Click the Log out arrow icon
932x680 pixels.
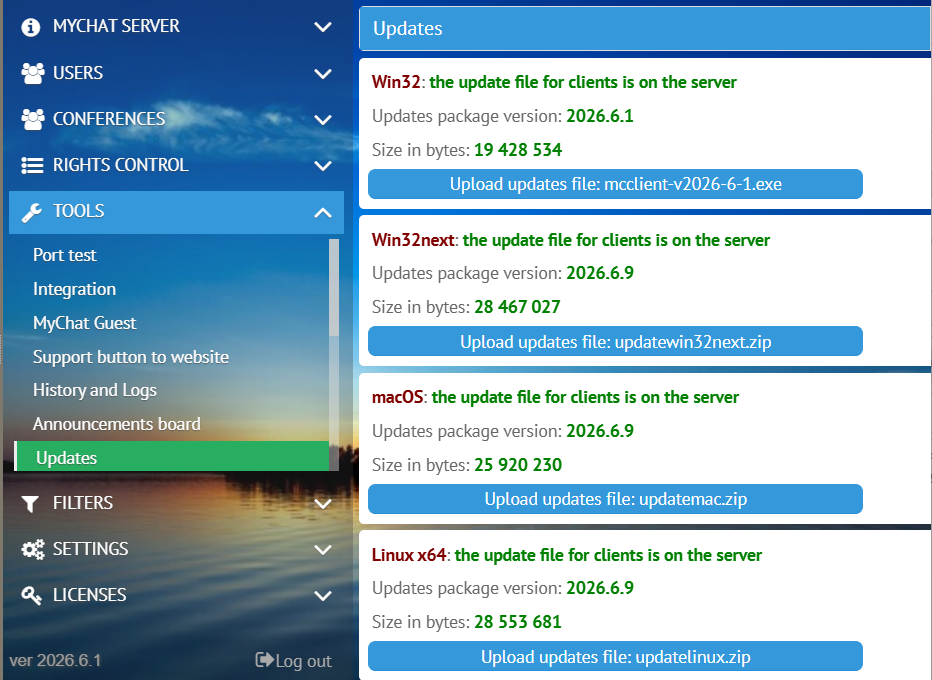(x=265, y=660)
